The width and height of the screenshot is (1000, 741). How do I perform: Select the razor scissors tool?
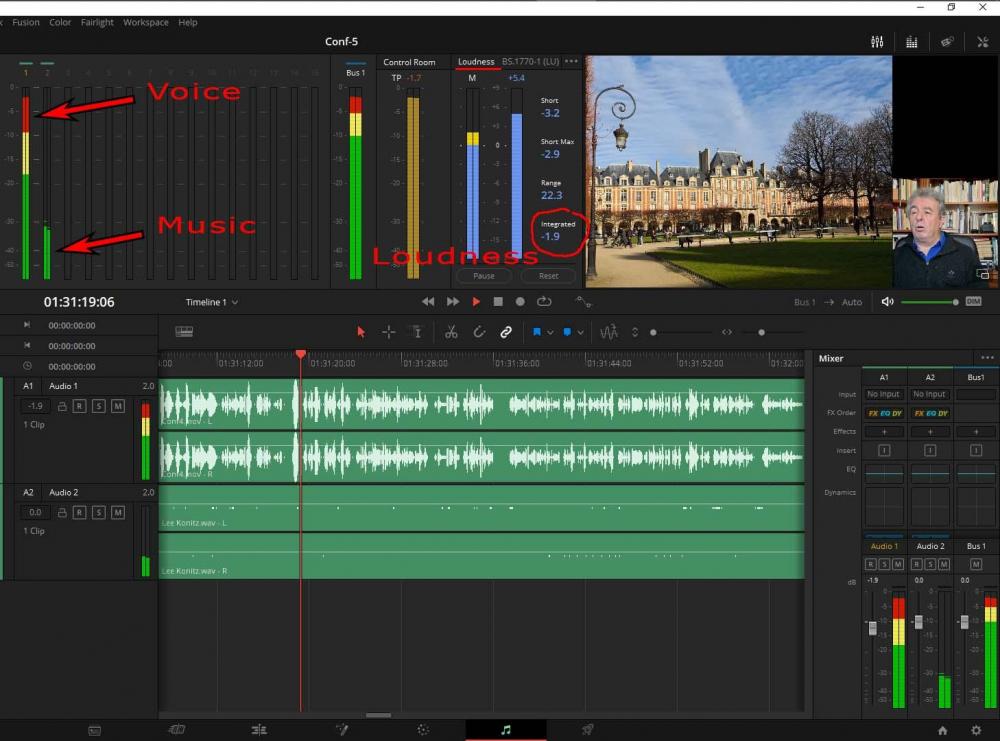(x=451, y=332)
